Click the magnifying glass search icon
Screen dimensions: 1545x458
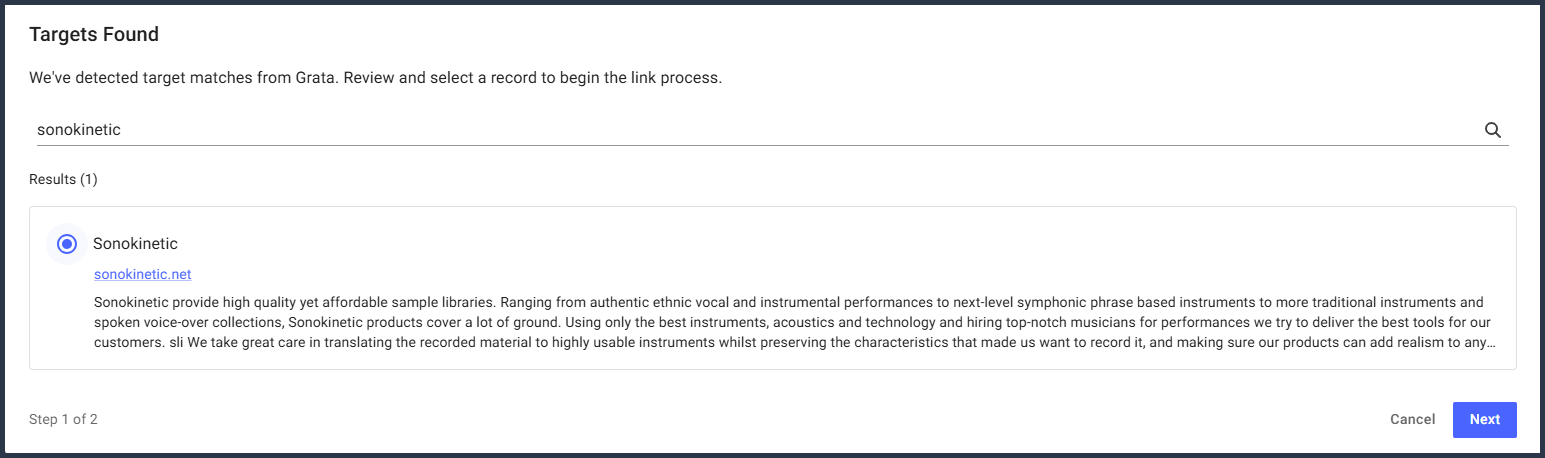coord(1492,130)
